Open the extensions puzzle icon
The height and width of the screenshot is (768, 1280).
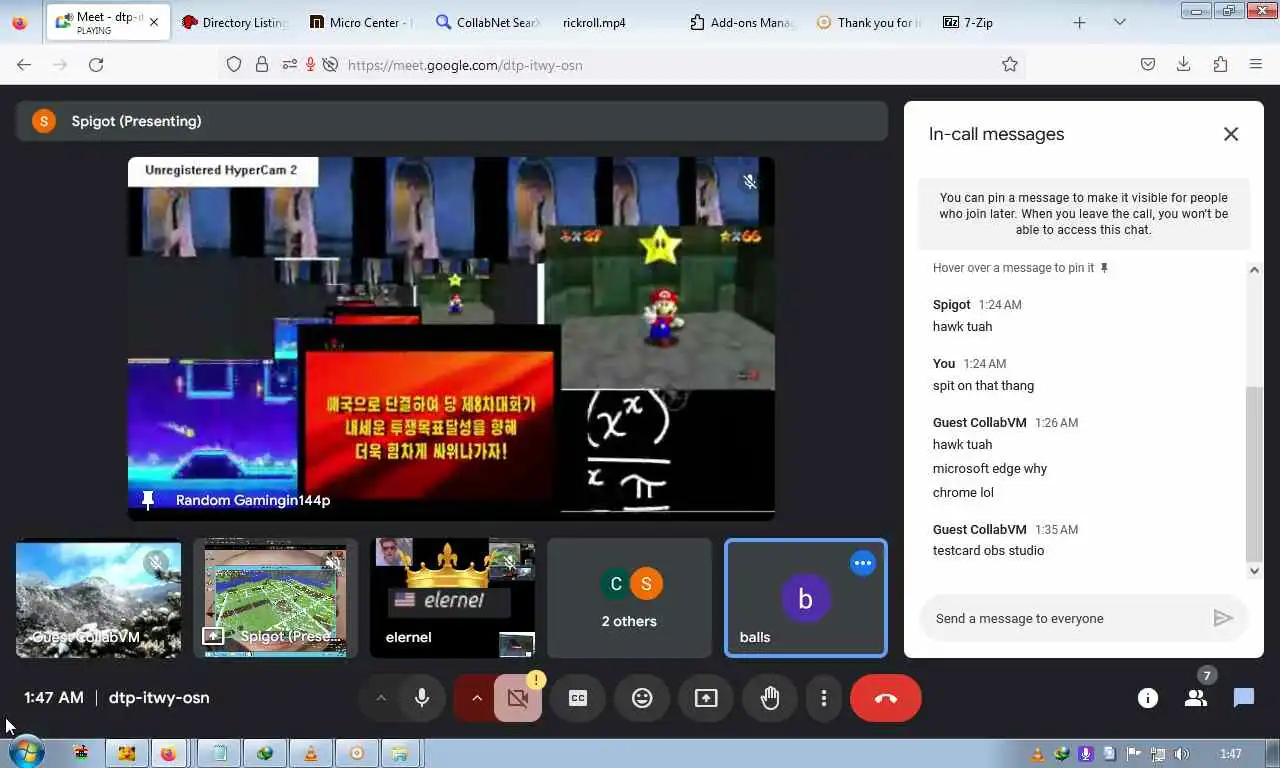coord(1220,64)
